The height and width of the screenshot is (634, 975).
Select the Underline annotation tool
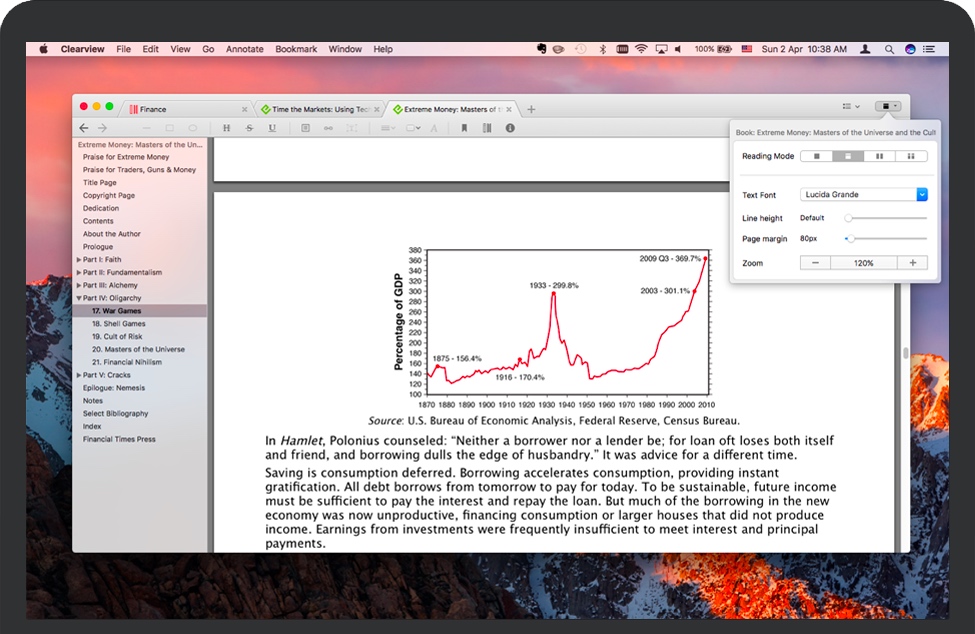(x=272, y=128)
